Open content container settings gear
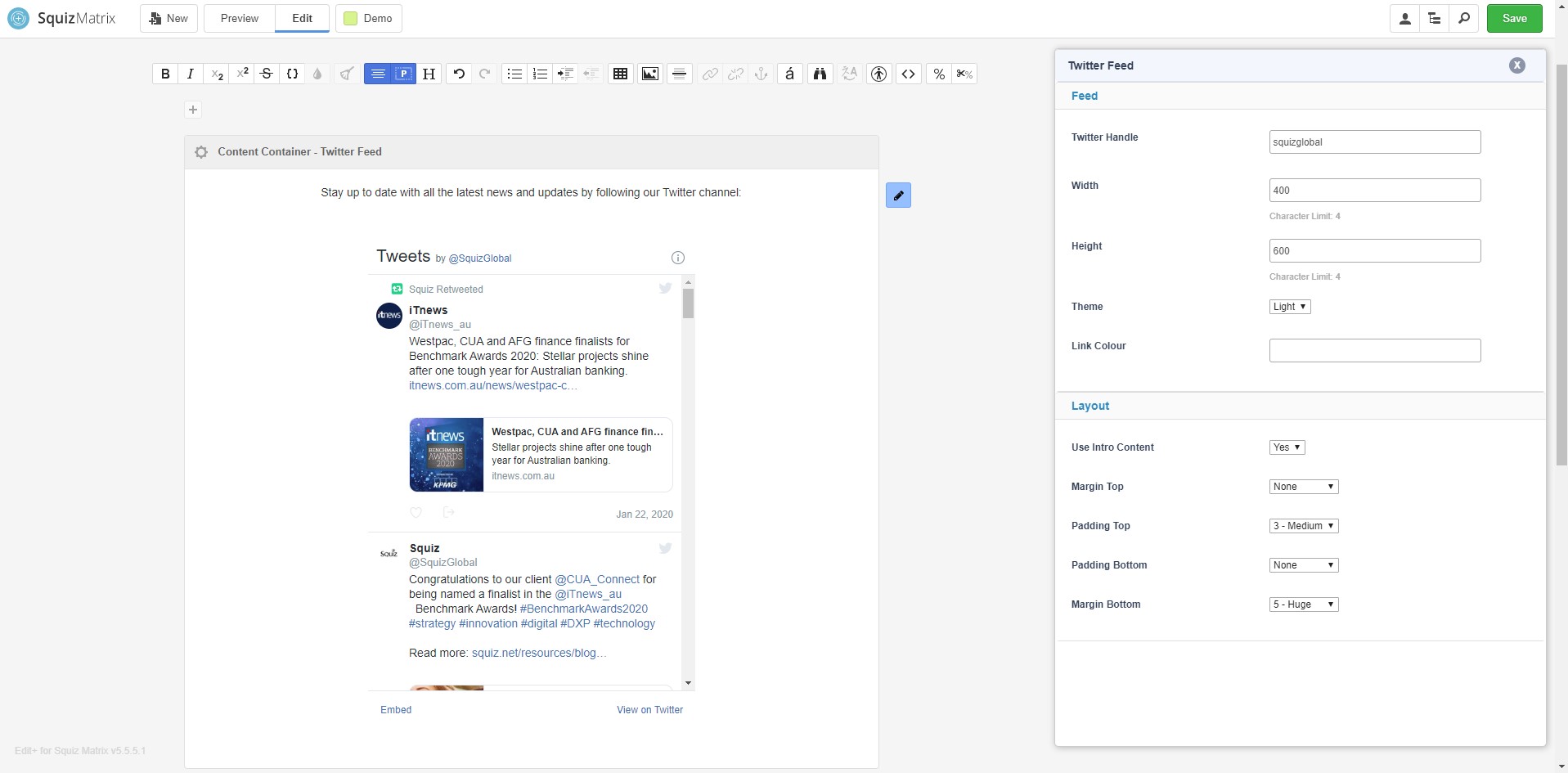Image resolution: width=1568 pixels, height=773 pixels. [201, 152]
